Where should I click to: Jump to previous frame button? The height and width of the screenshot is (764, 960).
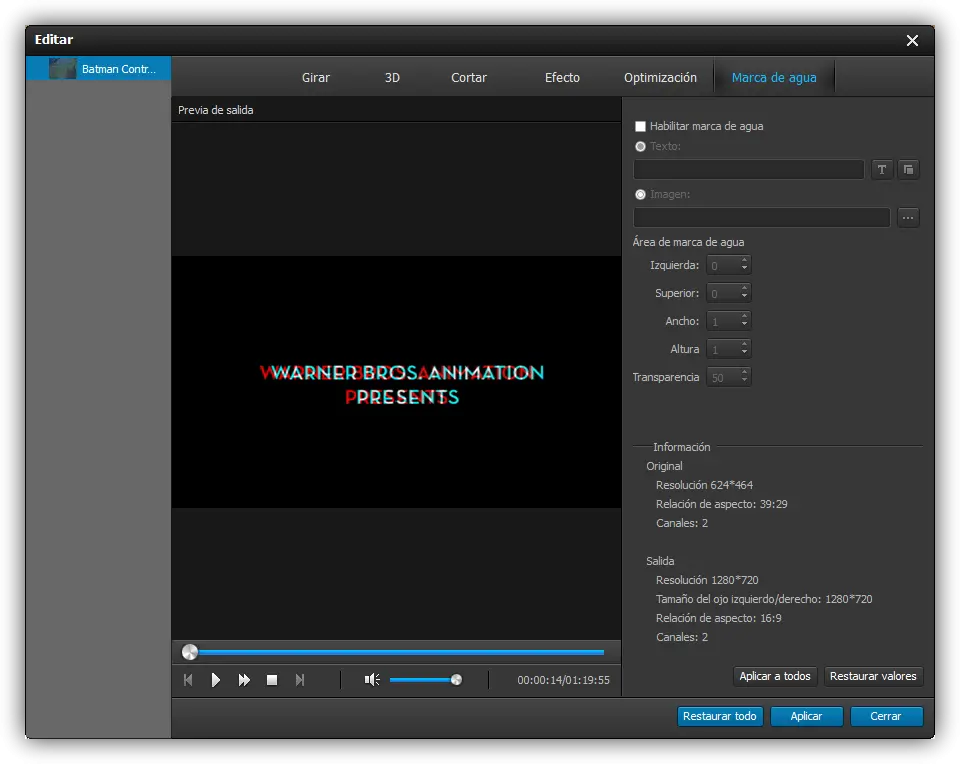[188, 680]
